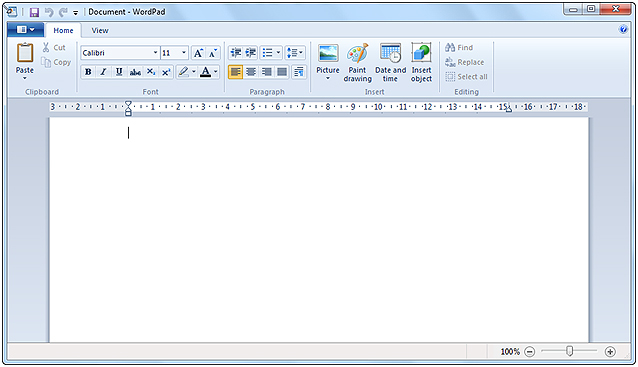Toggle bold formatting
Image resolution: width=638 pixels, height=367 pixels.
[88, 72]
